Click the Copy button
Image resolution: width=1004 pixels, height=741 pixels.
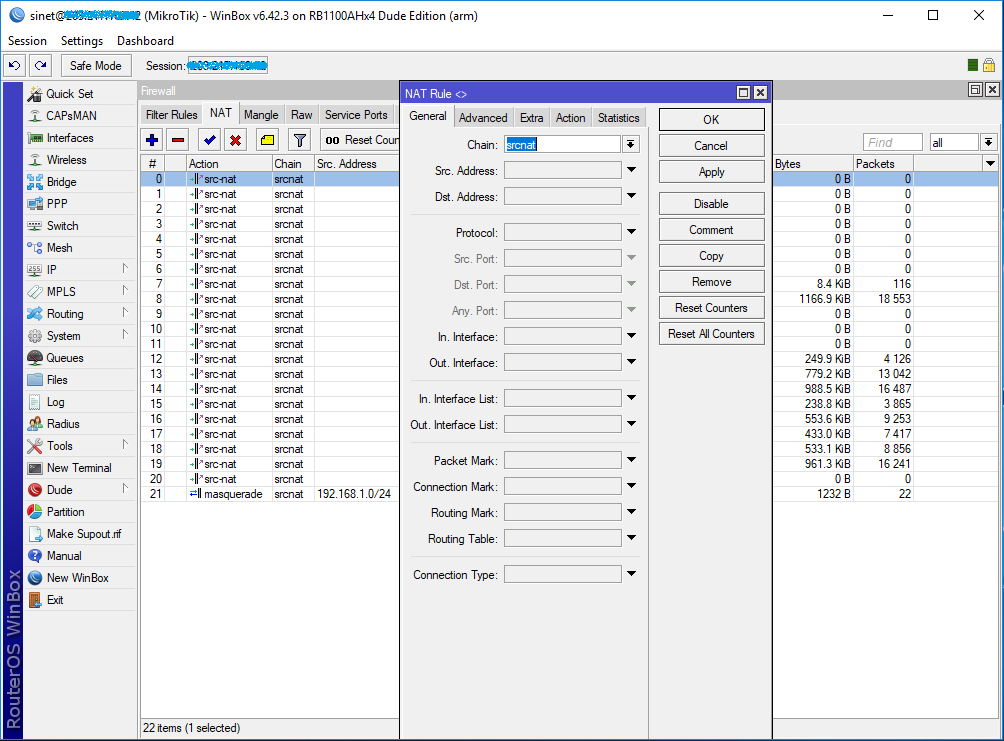[x=711, y=256]
